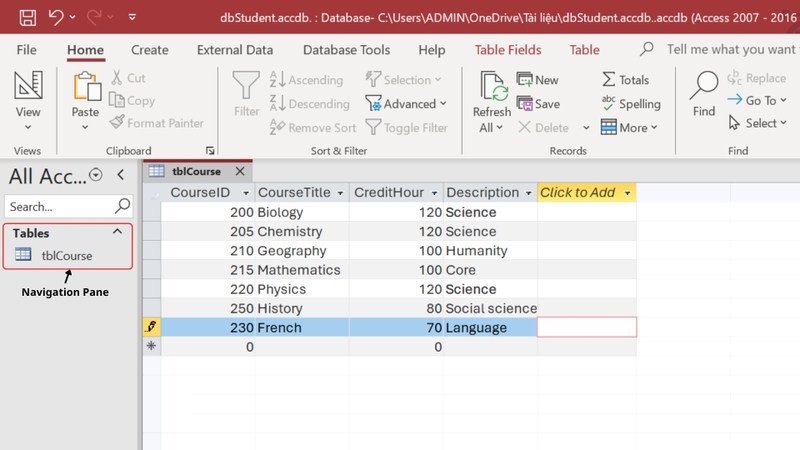Image resolution: width=800 pixels, height=450 pixels.
Task: Check Spelling in Records group
Action: click(630, 104)
